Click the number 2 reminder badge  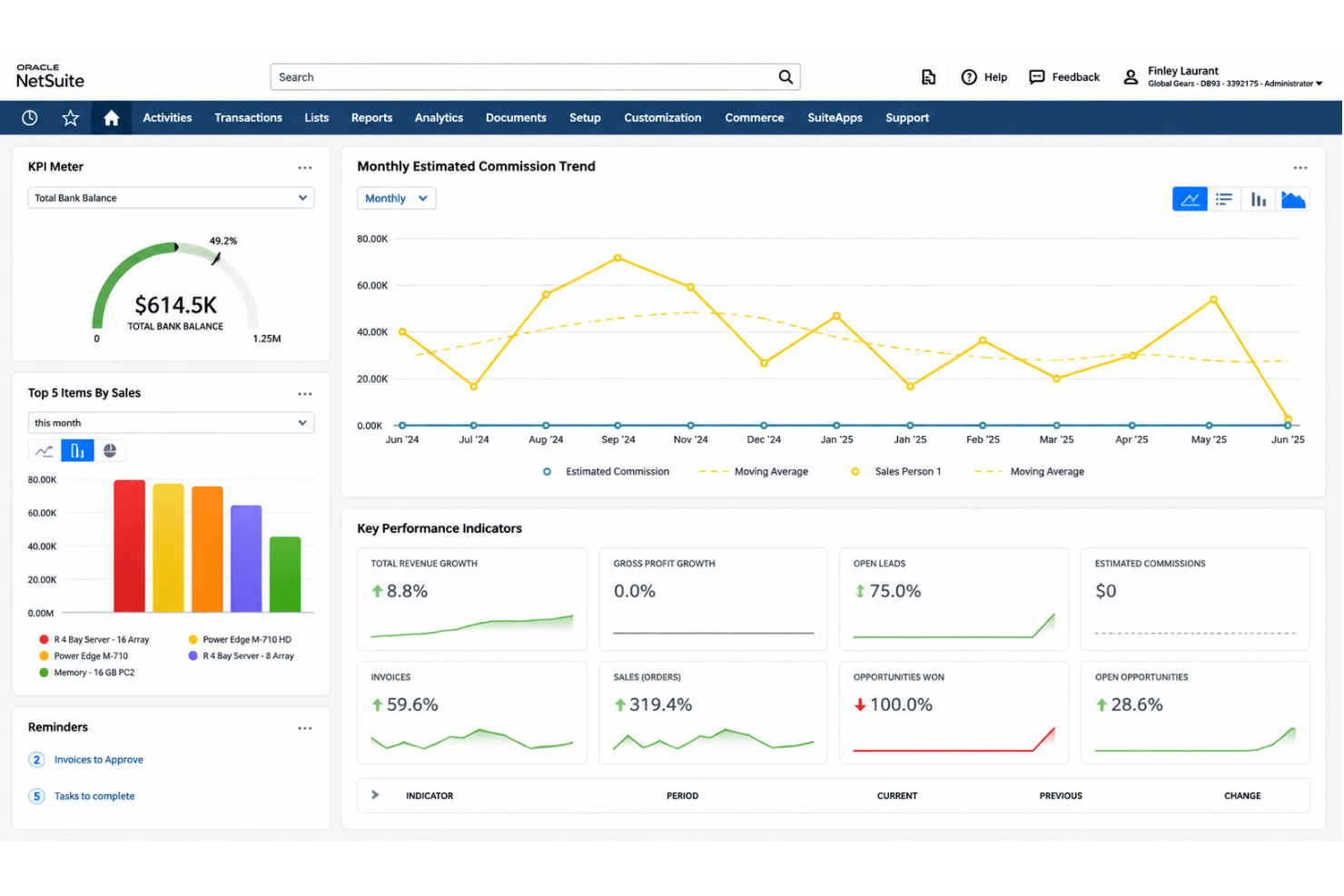(x=36, y=760)
